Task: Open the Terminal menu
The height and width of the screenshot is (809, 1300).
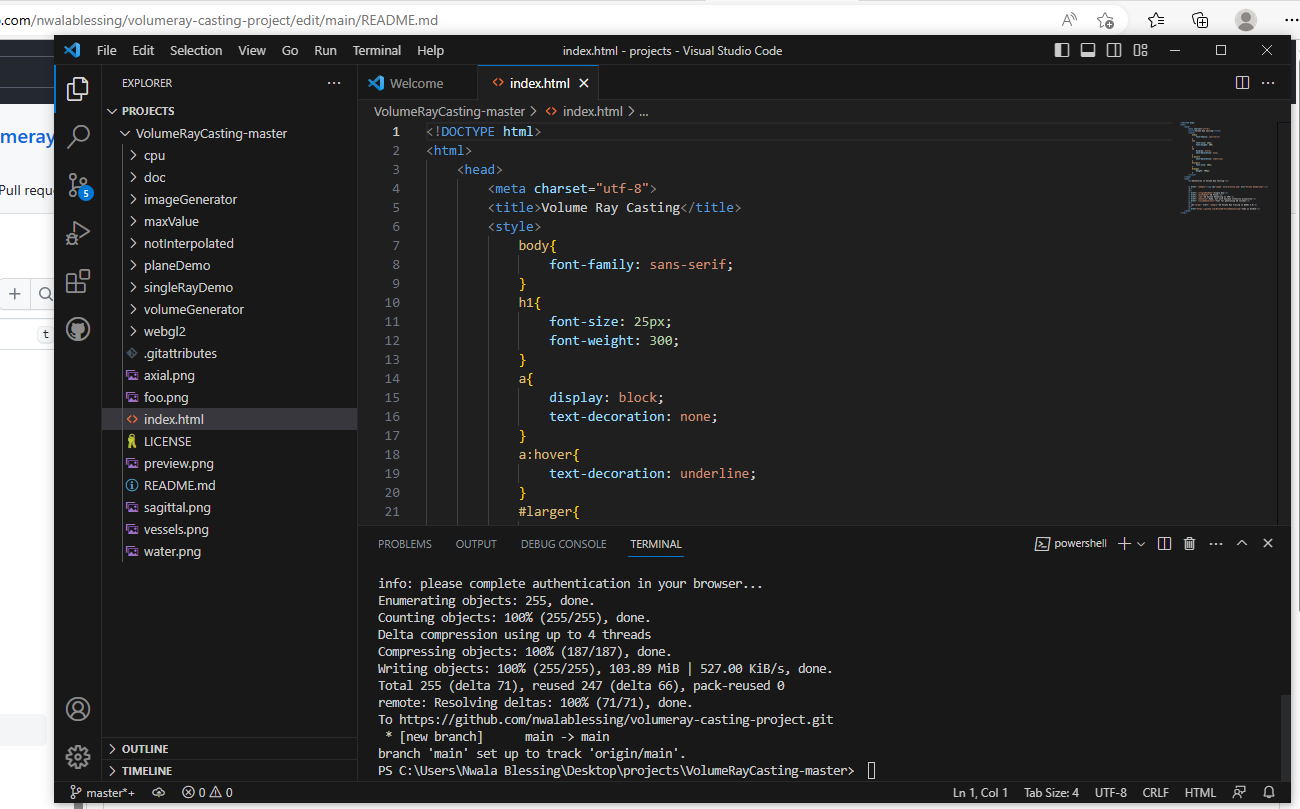Action: pos(377,50)
